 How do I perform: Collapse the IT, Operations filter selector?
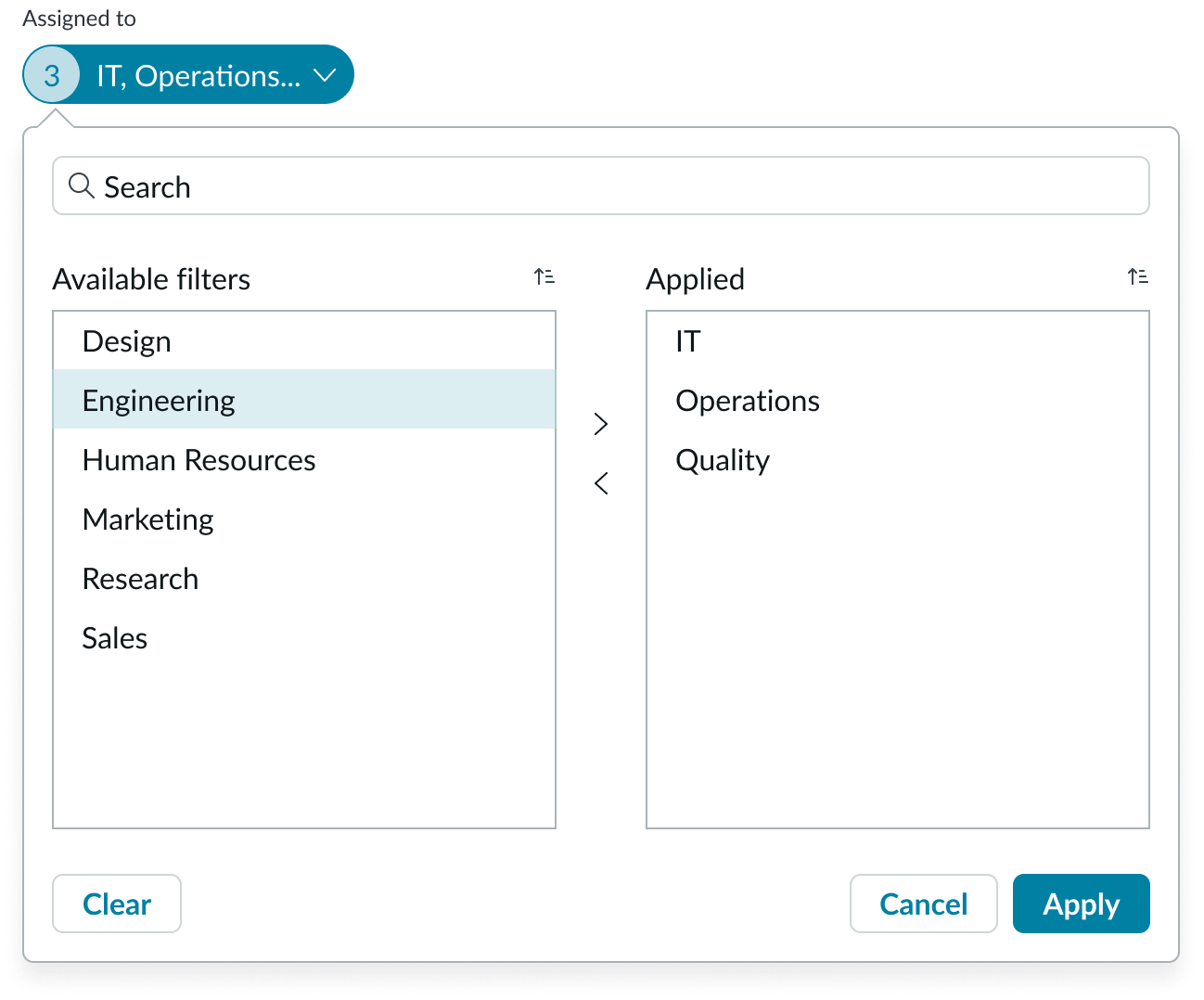[x=324, y=74]
